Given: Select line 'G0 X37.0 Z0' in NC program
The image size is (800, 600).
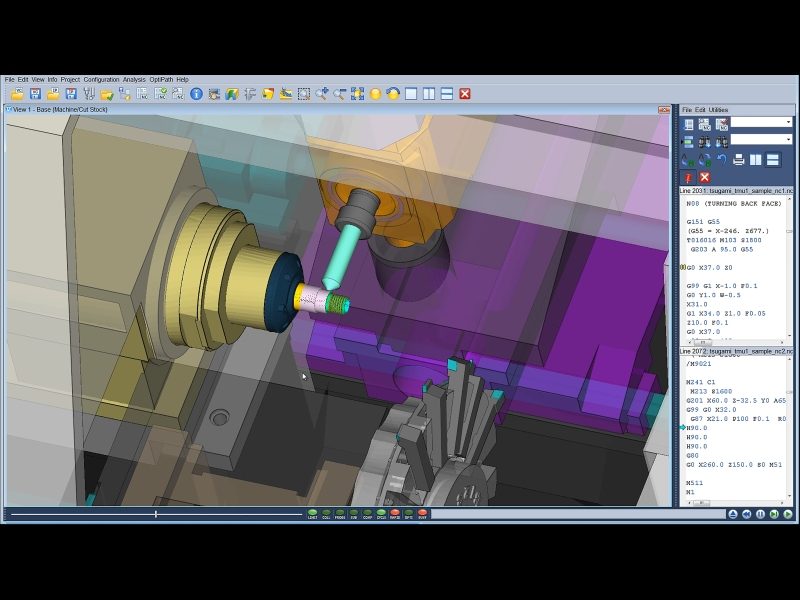Looking at the screenshot, I should coord(710,268).
